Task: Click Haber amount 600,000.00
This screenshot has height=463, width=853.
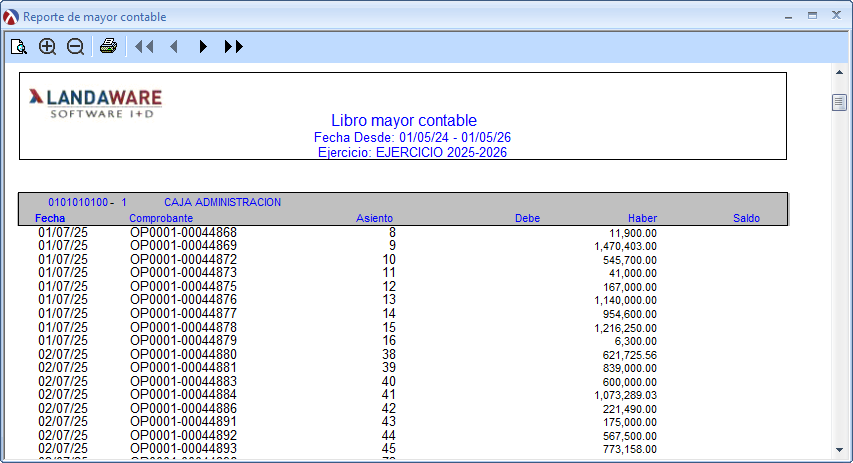Action: (630, 382)
